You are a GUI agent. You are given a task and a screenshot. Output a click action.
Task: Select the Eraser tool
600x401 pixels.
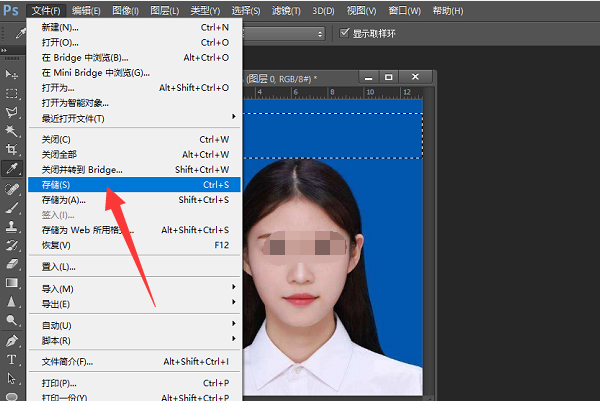click(11, 264)
